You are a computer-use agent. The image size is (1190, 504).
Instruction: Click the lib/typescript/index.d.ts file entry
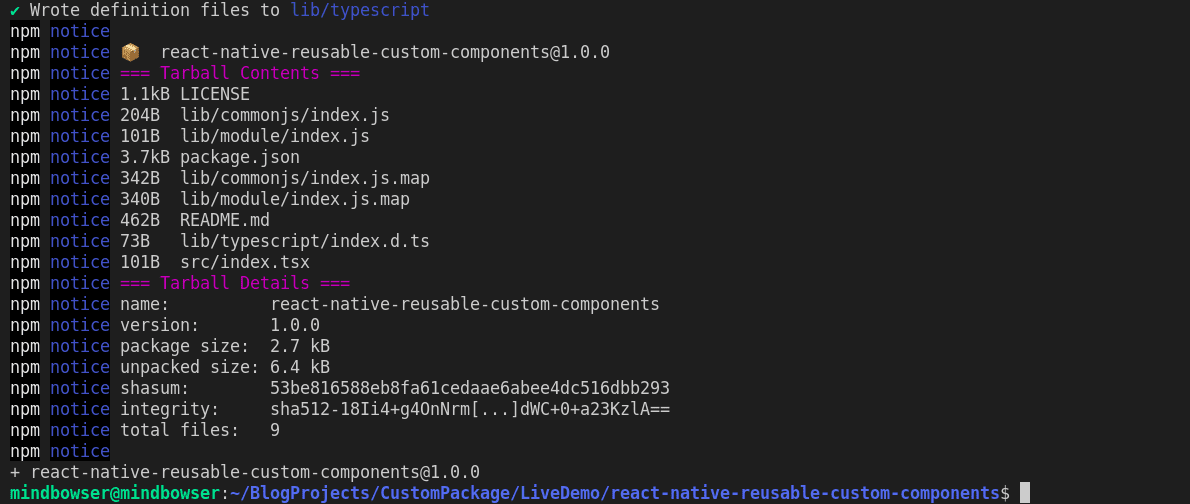[x=304, y=241]
